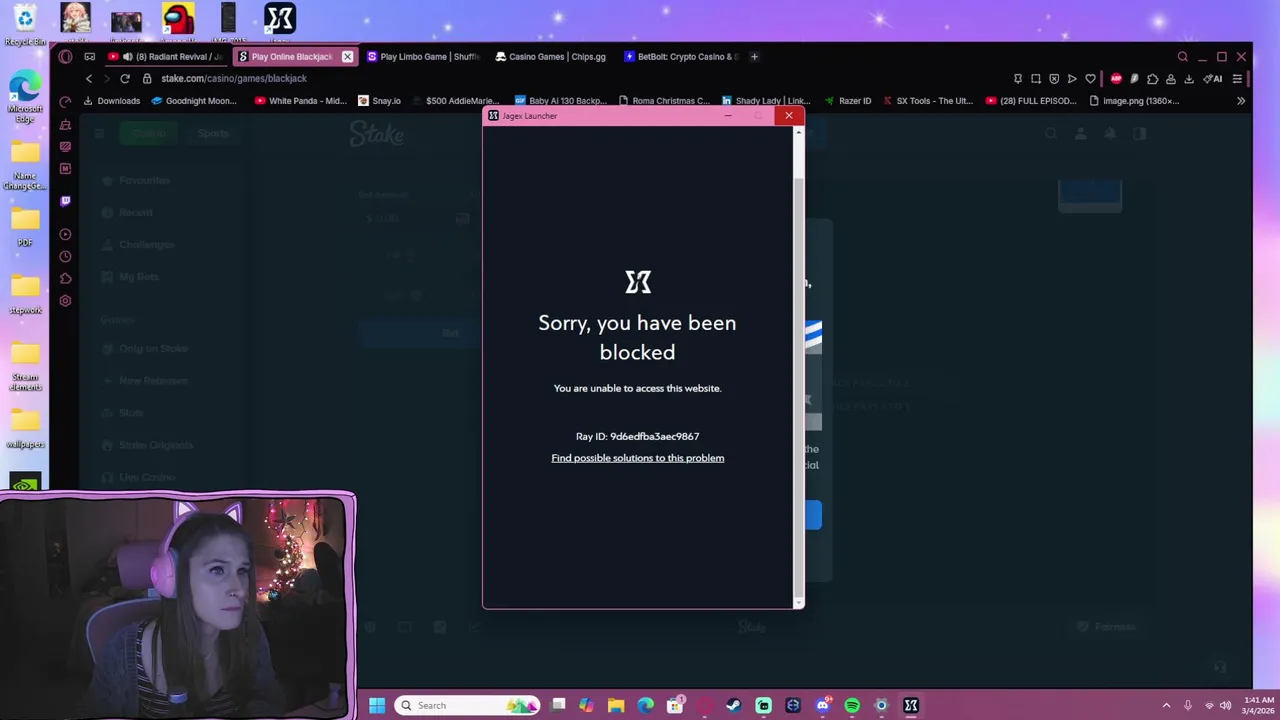This screenshot has width=1280, height=720.
Task: Select Among Us desktop shortcut
Action: [178, 20]
